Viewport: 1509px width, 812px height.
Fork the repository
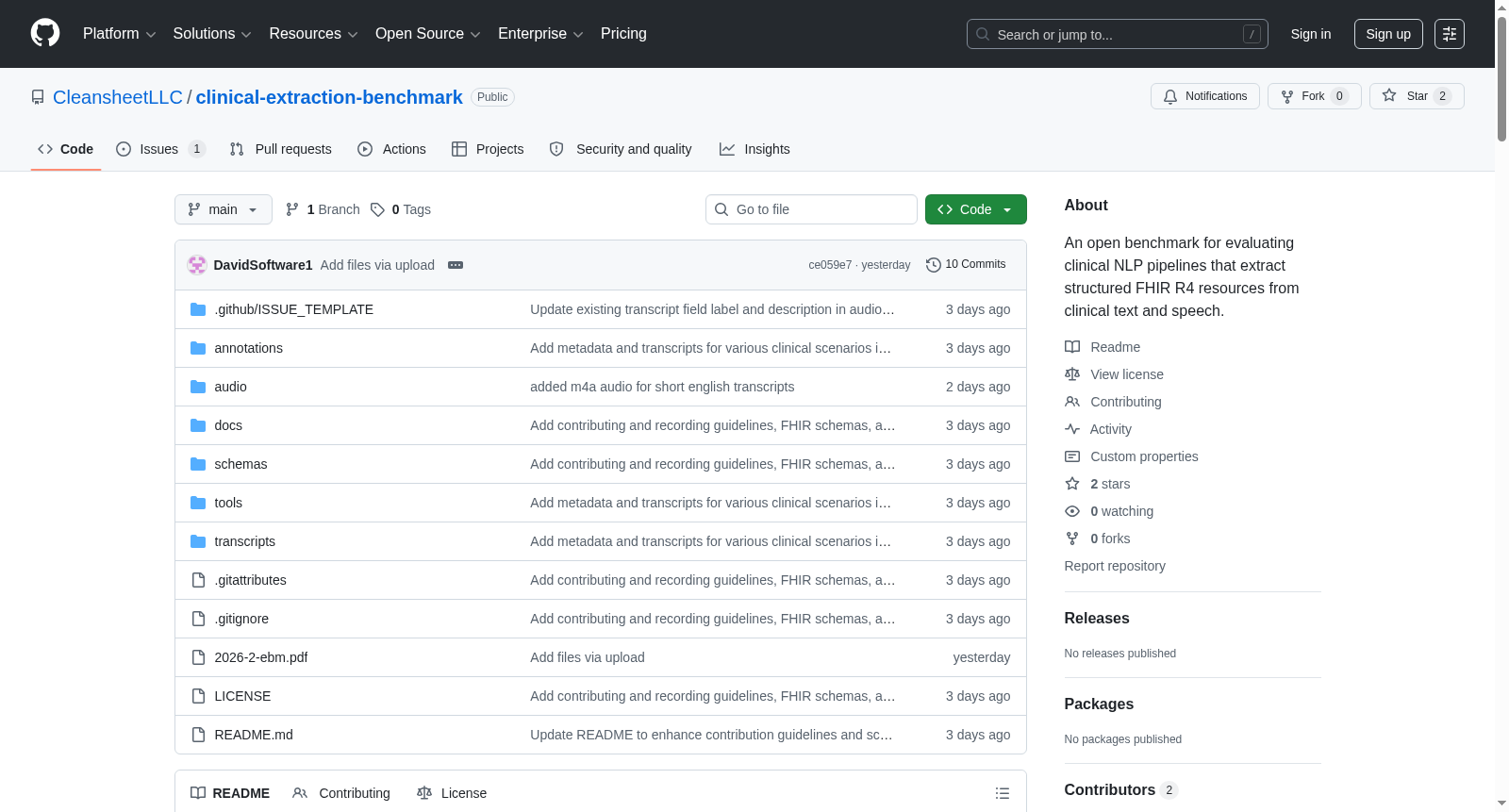1314,96
